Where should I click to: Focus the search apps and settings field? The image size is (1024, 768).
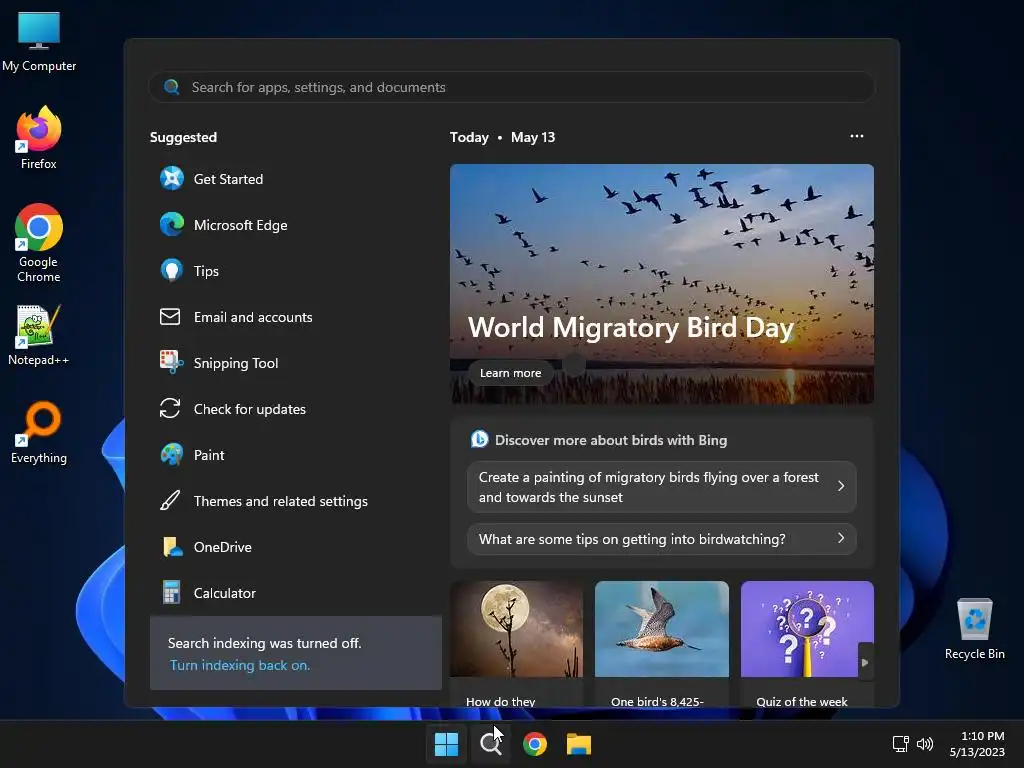click(511, 87)
